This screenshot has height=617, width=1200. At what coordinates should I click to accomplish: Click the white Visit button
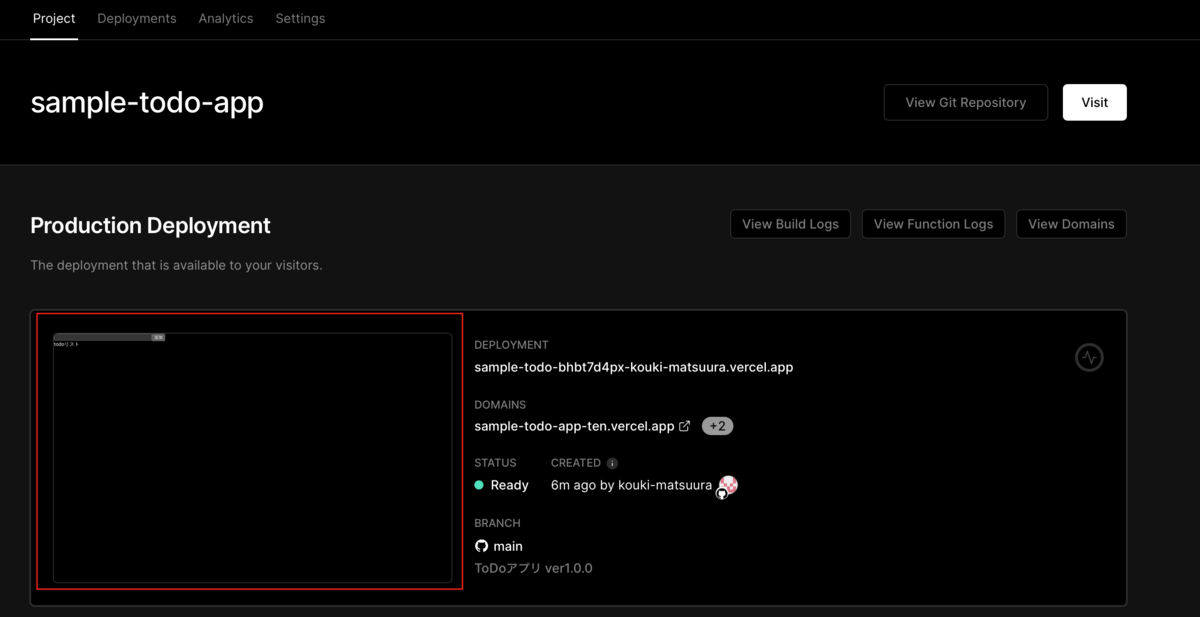tap(1095, 102)
